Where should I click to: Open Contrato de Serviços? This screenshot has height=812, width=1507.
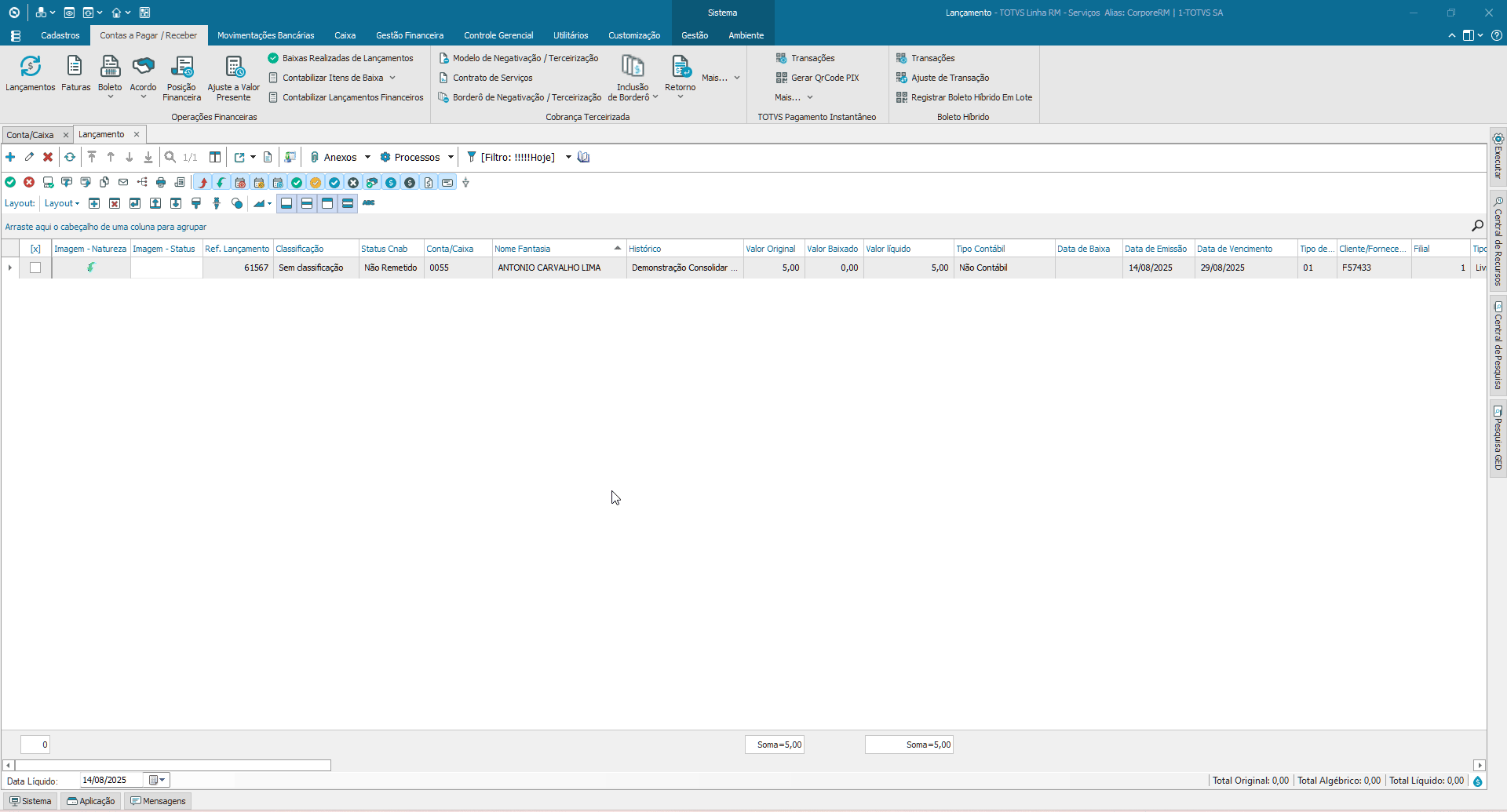pyautogui.click(x=486, y=78)
